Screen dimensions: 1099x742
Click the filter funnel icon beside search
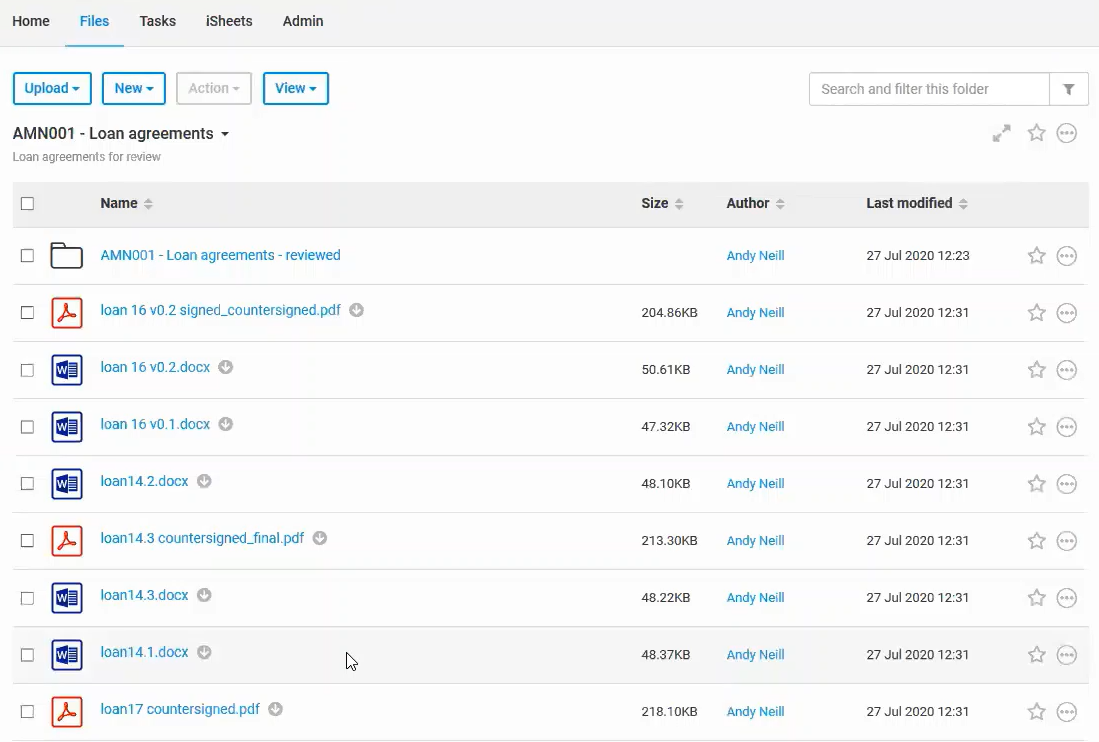click(x=1068, y=89)
